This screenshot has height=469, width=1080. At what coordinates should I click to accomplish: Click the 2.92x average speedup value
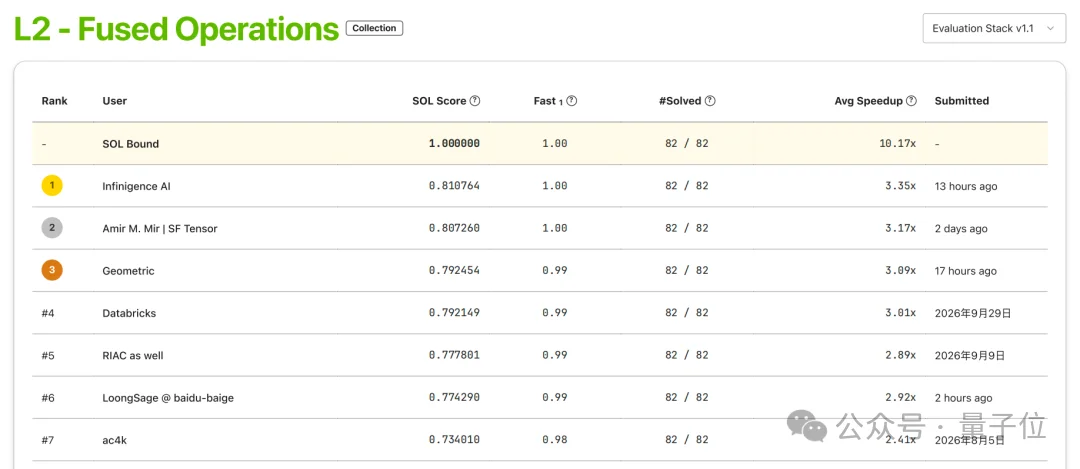tap(901, 398)
